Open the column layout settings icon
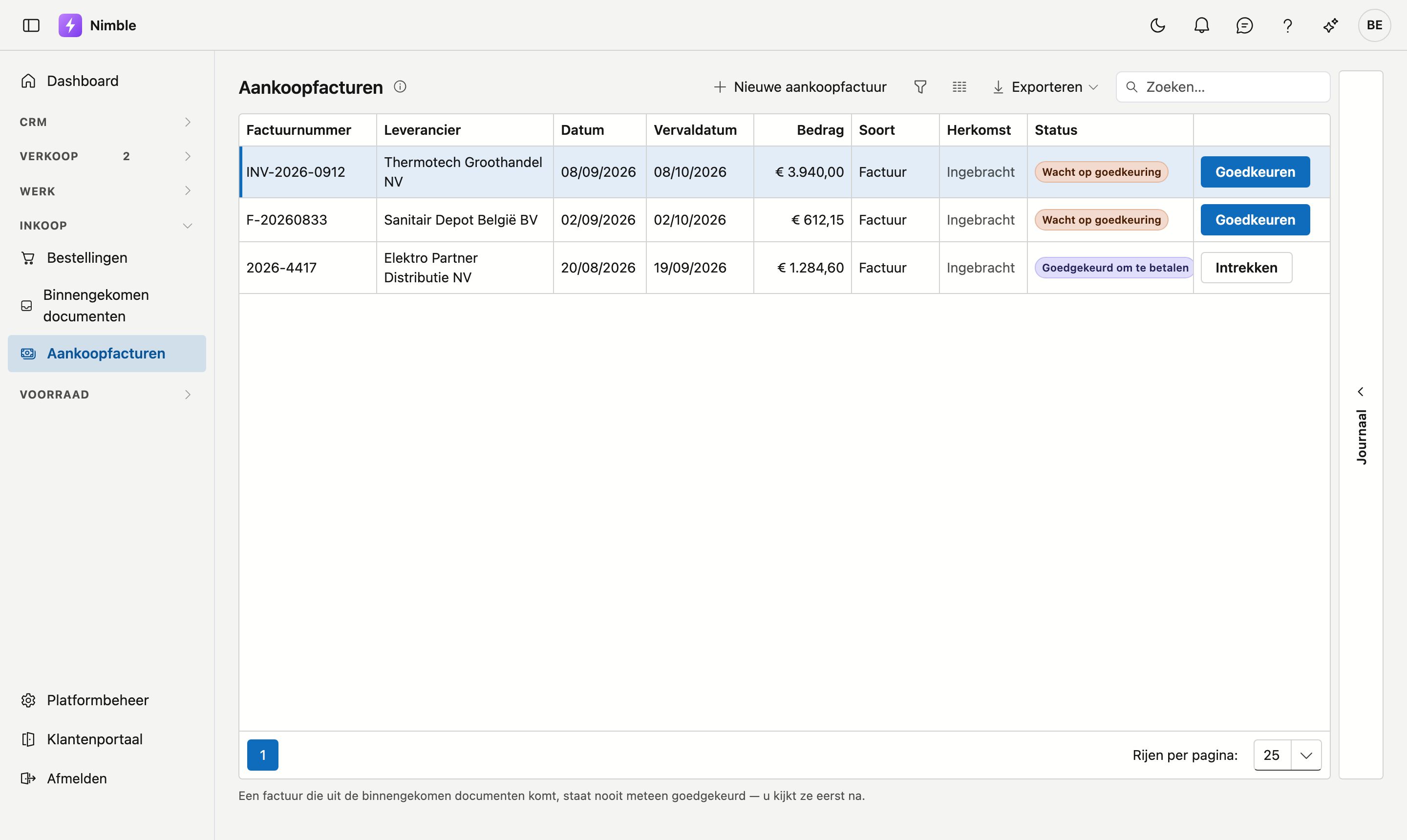1407x840 pixels. 959,86
